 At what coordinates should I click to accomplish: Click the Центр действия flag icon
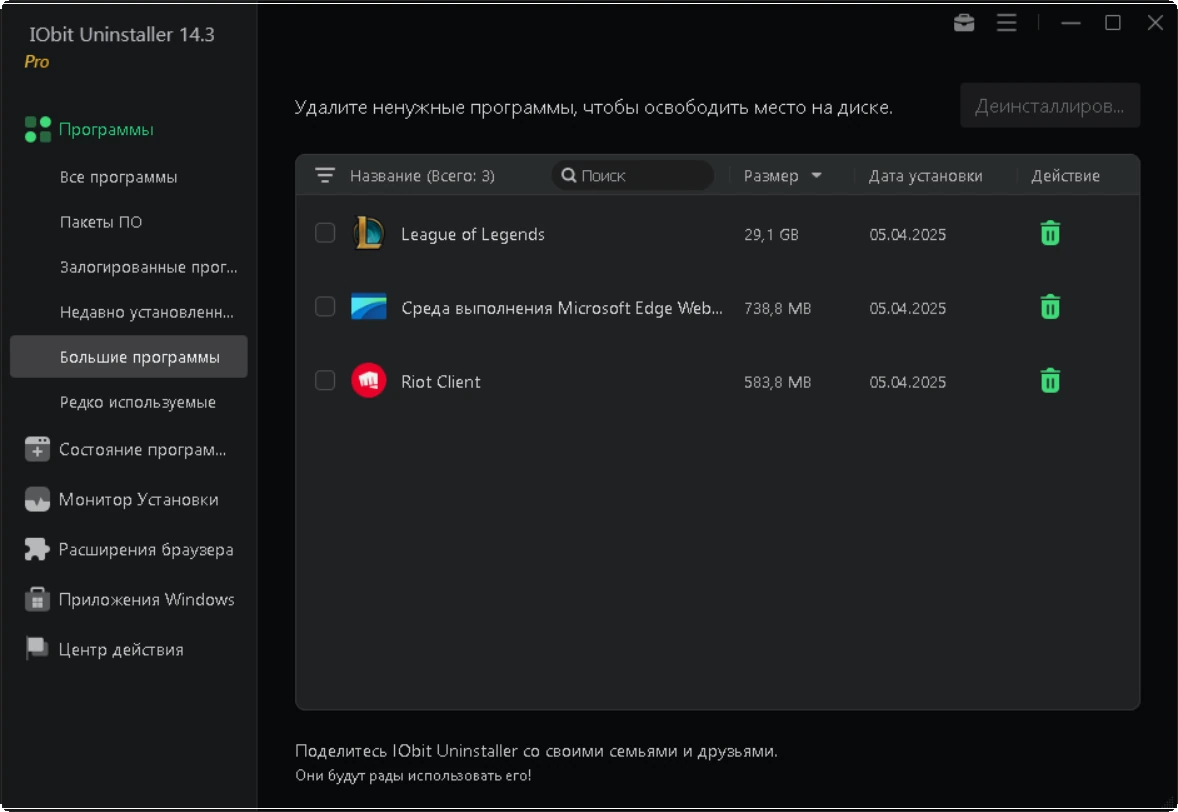[x=37, y=649]
